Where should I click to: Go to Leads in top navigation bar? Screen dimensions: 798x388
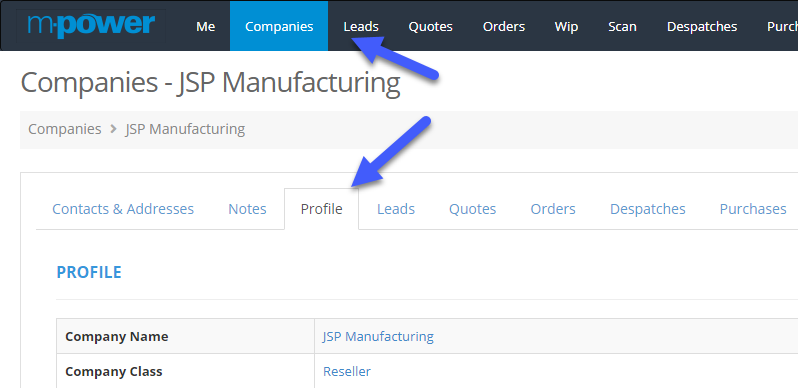point(361,26)
